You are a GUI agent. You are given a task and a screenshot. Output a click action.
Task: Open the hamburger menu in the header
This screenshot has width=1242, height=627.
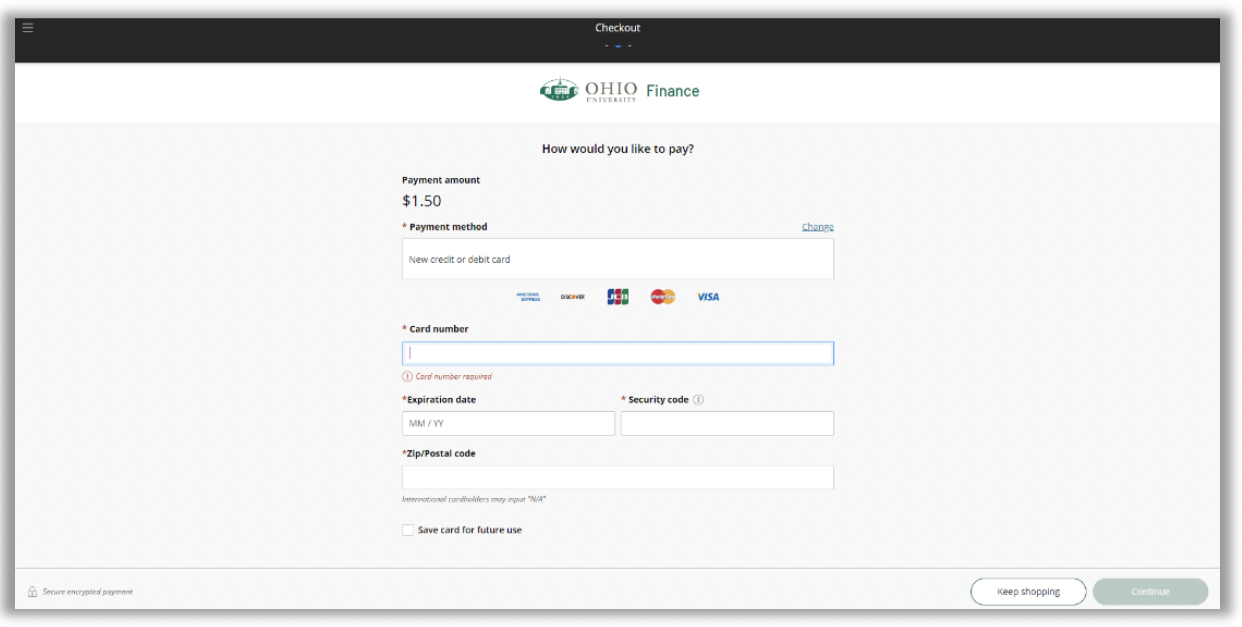point(28,27)
